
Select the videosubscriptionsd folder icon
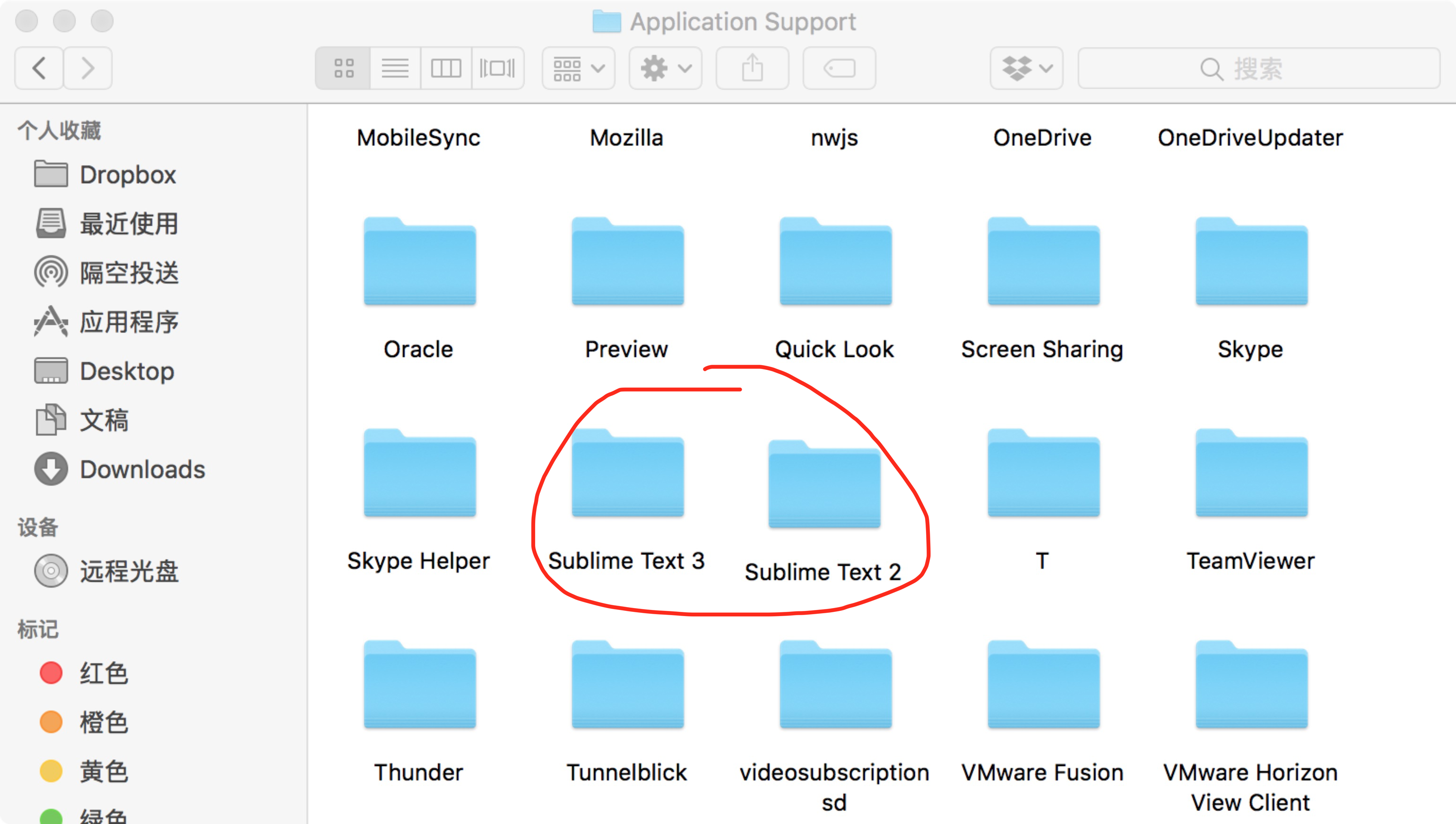click(836, 685)
